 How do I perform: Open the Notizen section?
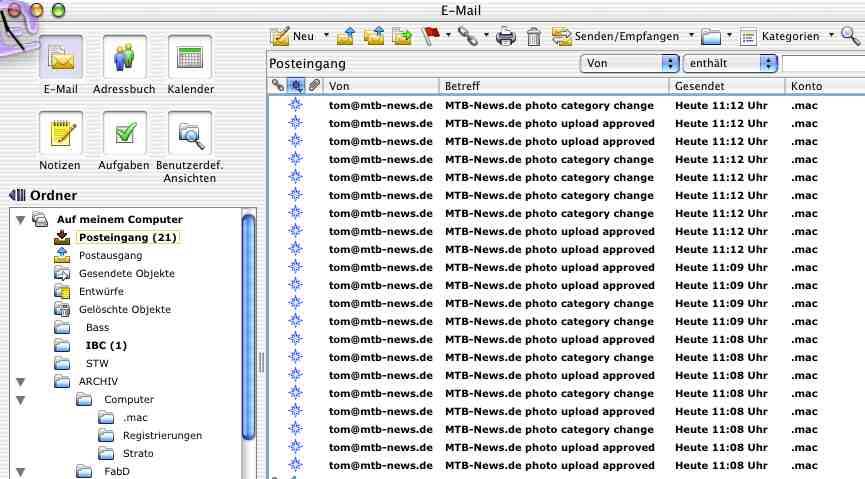(60, 140)
